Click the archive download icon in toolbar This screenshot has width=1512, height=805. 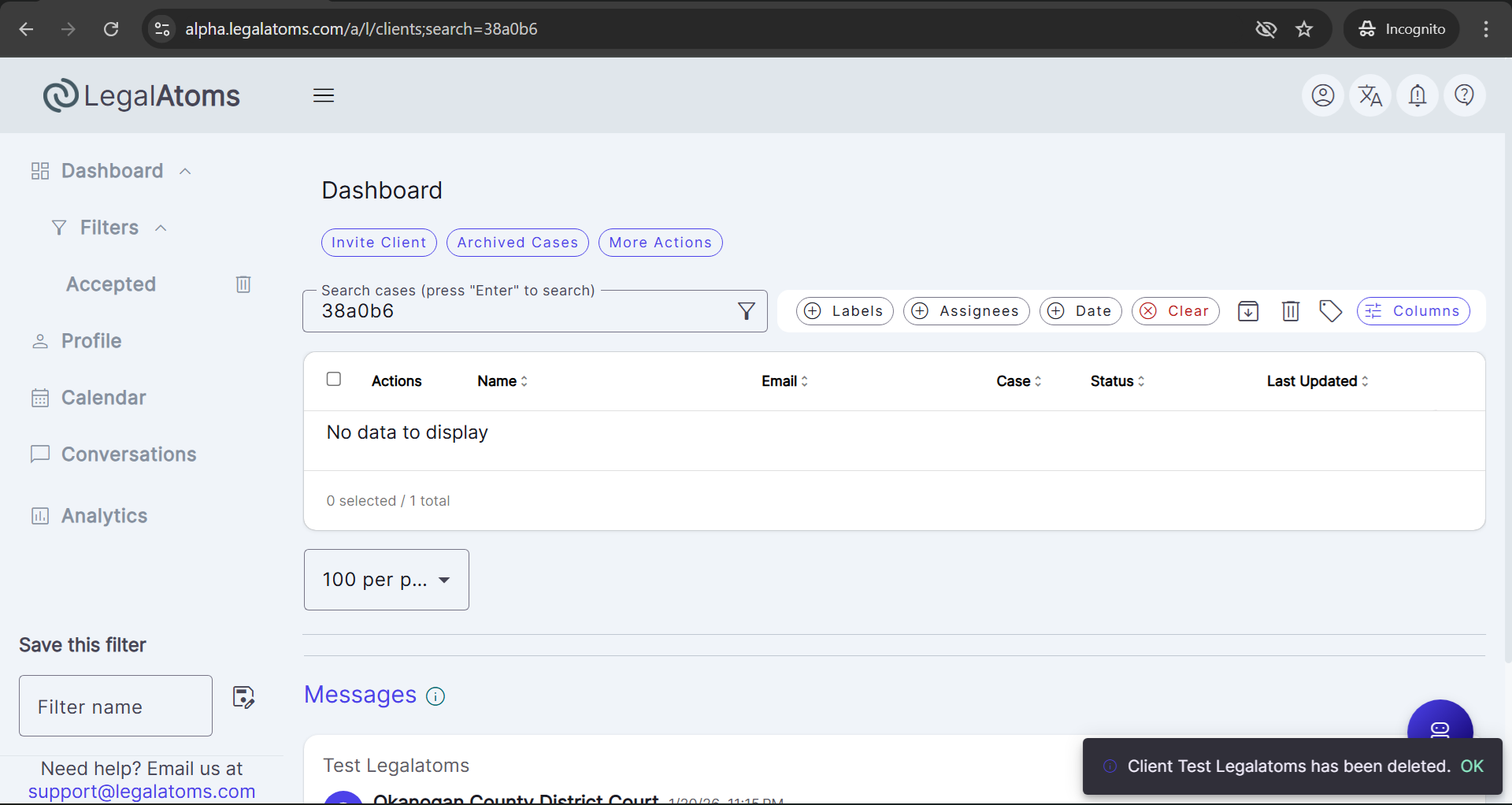(x=1248, y=311)
